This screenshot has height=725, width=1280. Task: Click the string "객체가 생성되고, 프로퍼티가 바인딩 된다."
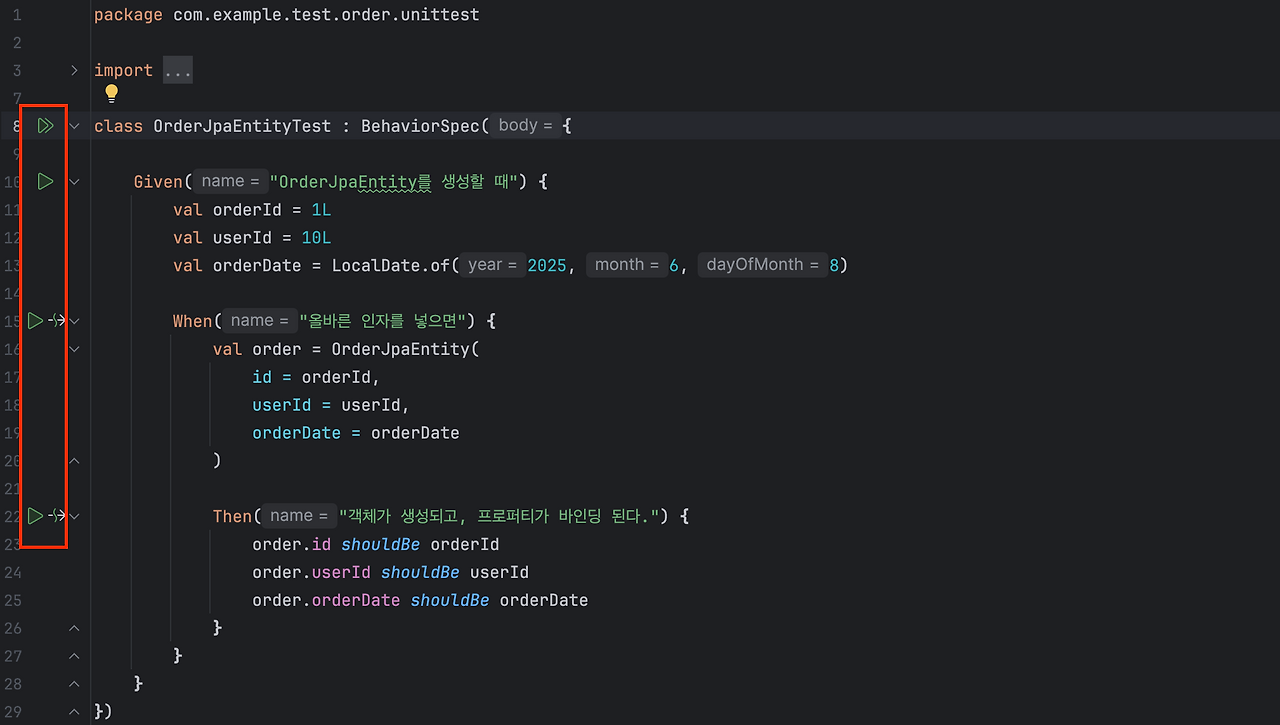(500, 516)
